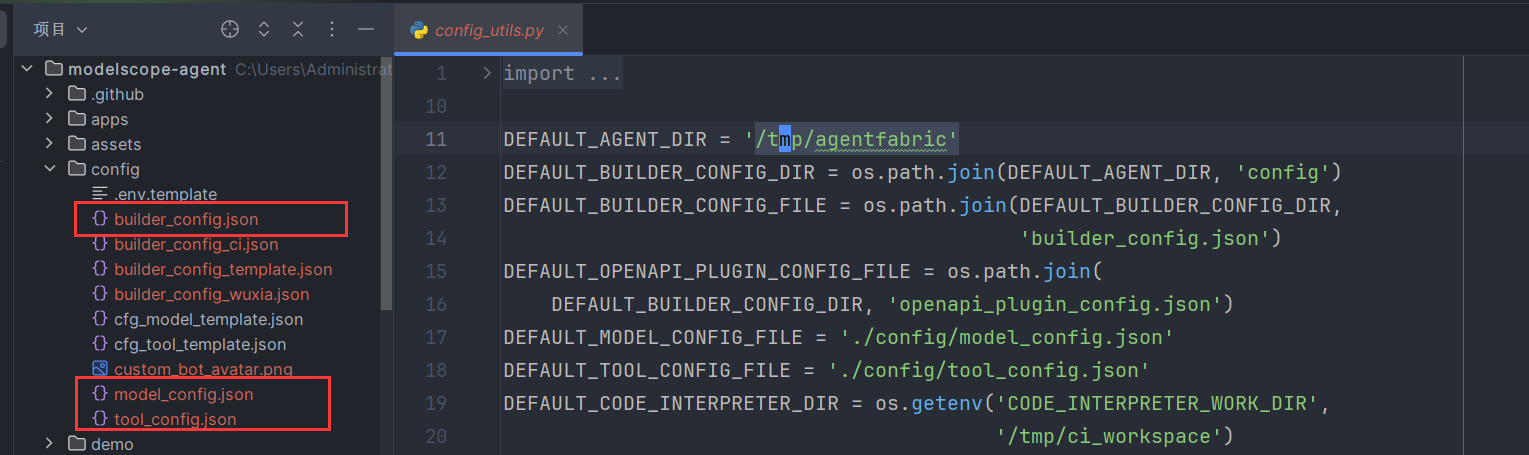Image resolution: width=1529 pixels, height=455 pixels.
Task: Click the .github folder icon
Action: (x=76, y=94)
